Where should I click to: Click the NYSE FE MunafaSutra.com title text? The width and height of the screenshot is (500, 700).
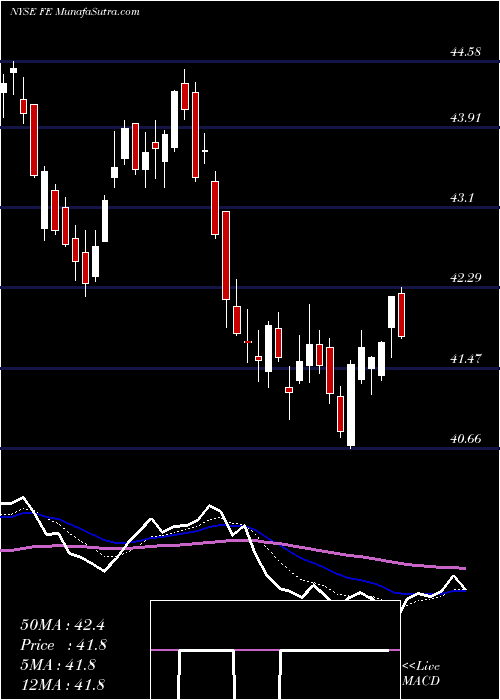75,12
